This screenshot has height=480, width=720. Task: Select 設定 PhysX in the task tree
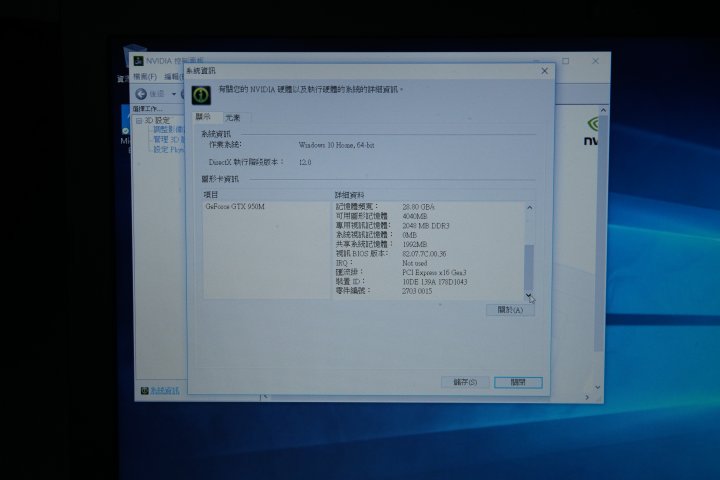(169, 150)
